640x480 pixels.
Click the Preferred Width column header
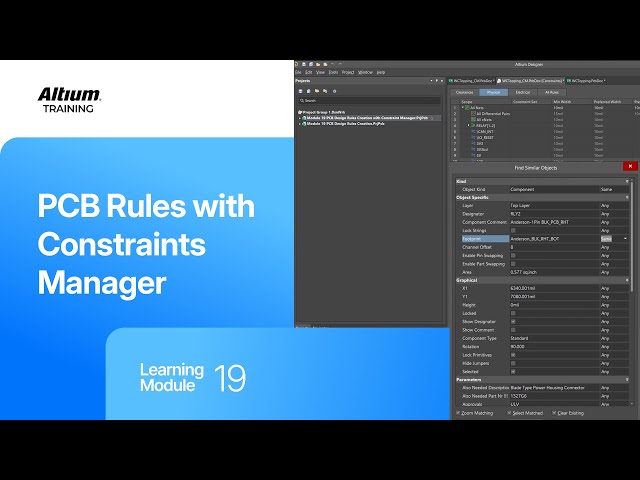click(x=607, y=102)
